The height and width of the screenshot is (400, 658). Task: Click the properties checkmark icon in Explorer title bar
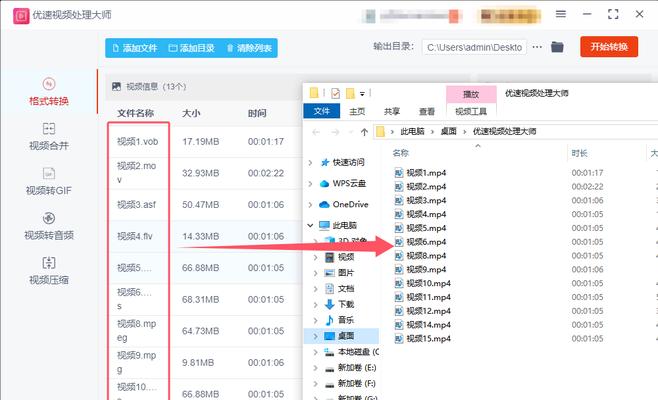click(x=335, y=93)
